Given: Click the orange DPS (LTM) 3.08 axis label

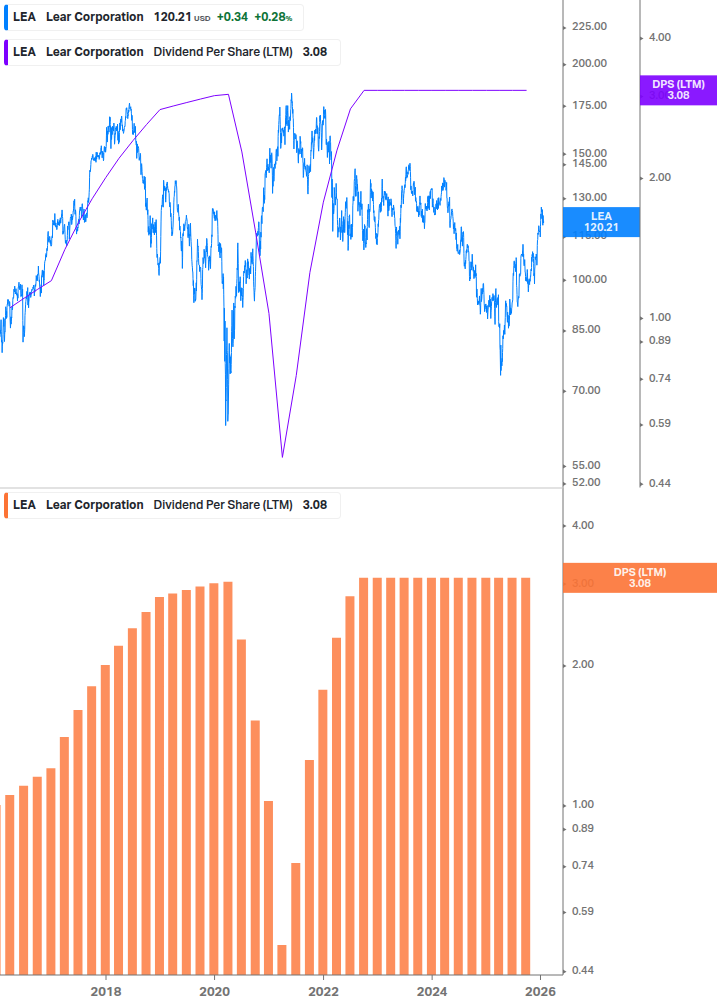Looking at the screenshot, I should click(x=639, y=577).
